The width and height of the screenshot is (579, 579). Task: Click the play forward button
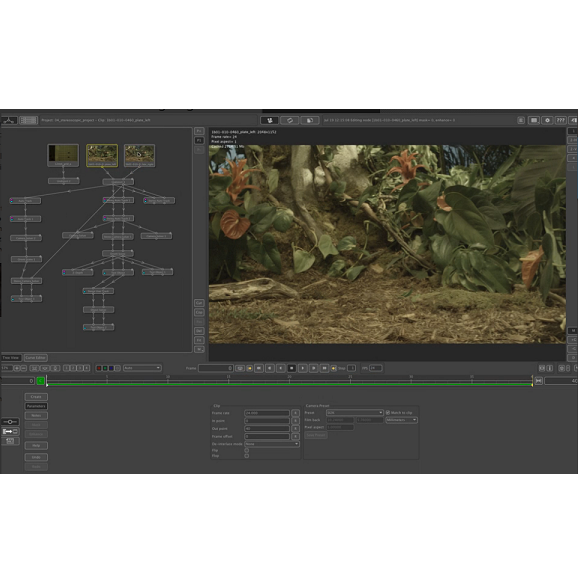pos(303,368)
